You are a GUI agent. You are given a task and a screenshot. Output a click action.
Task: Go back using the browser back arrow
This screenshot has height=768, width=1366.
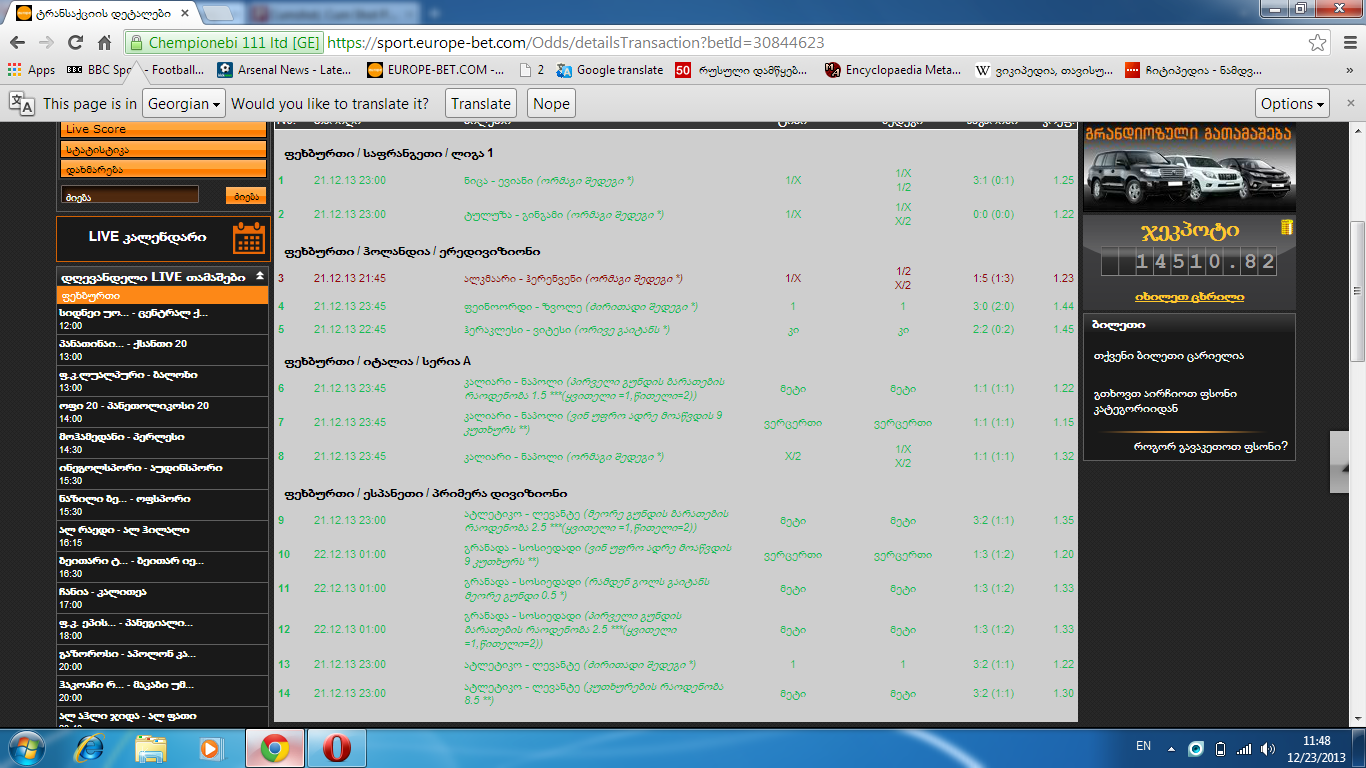[18, 43]
